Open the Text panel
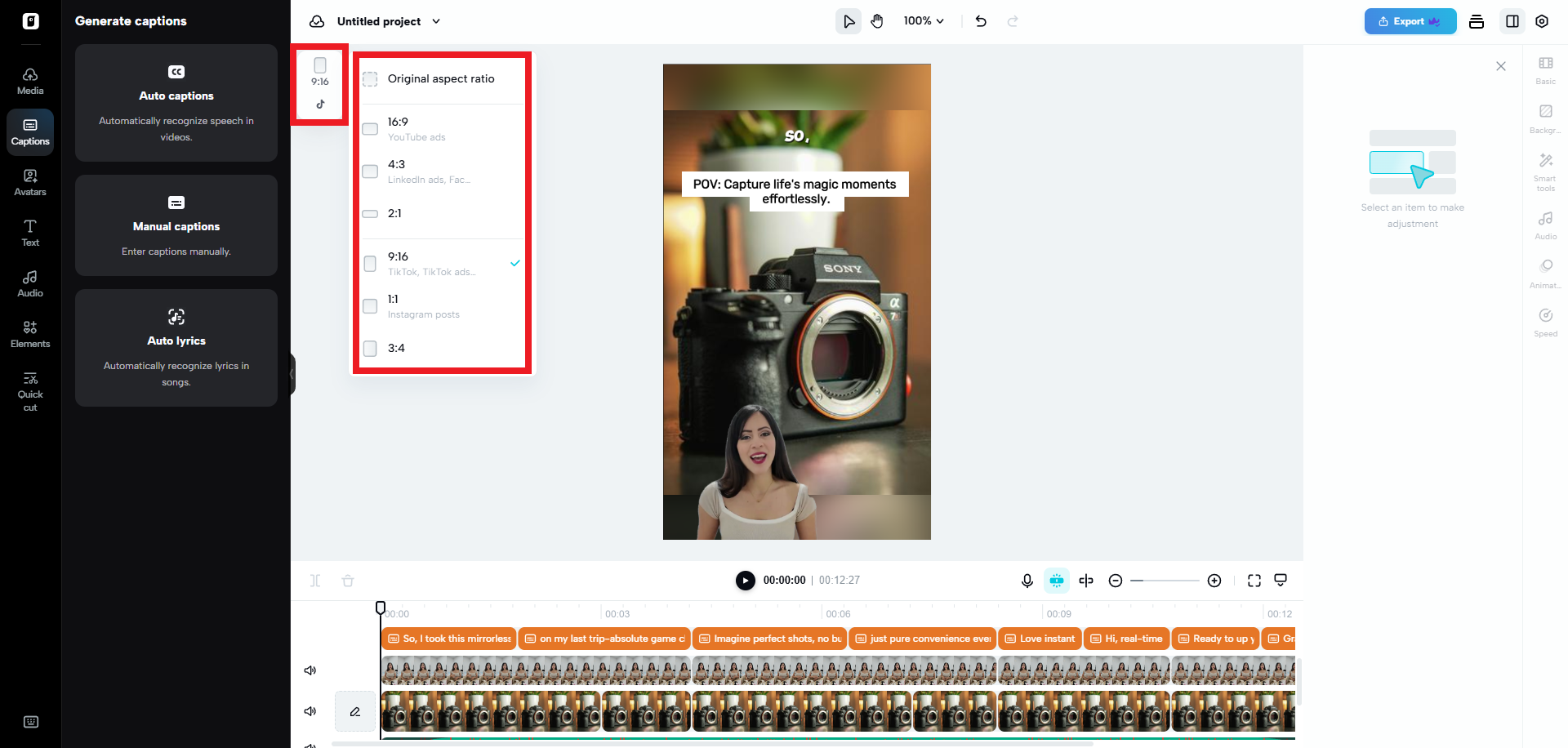1568x748 pixels. [x=30, y=232]
